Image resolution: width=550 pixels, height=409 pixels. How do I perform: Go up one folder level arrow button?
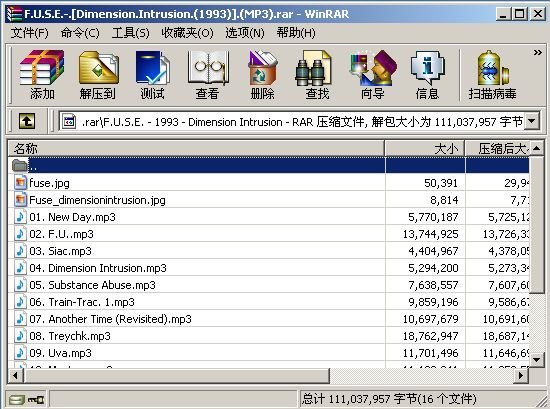[27, 121]
